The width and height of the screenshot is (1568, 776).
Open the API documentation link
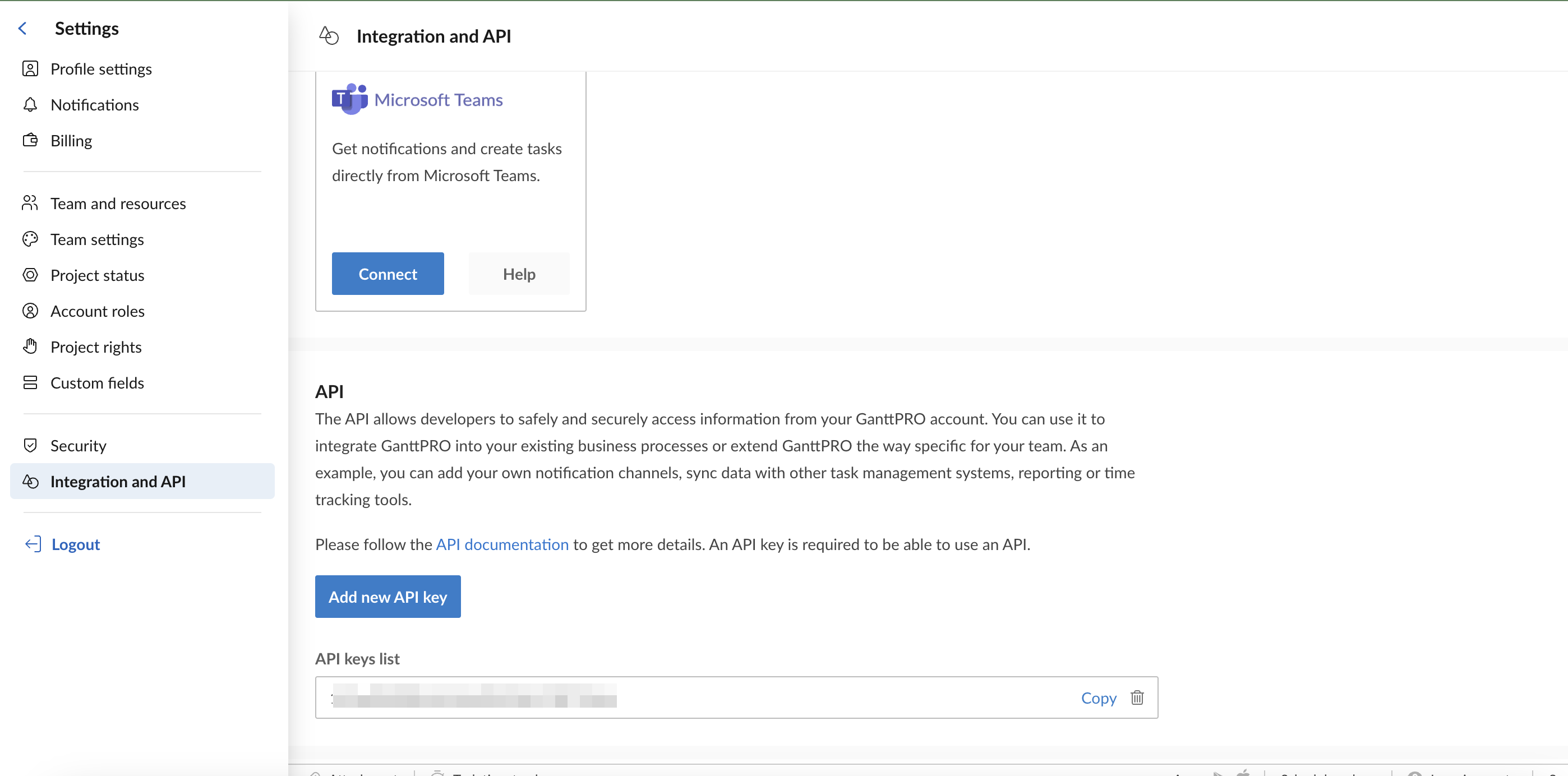(502, 544)
